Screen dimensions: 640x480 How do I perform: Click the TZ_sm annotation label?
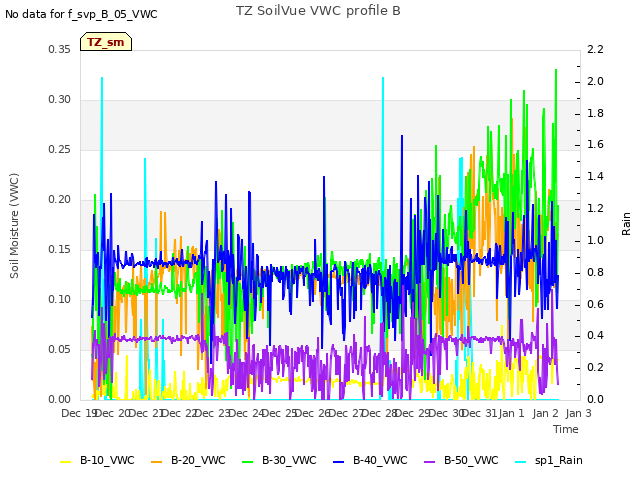pos(106,42)
